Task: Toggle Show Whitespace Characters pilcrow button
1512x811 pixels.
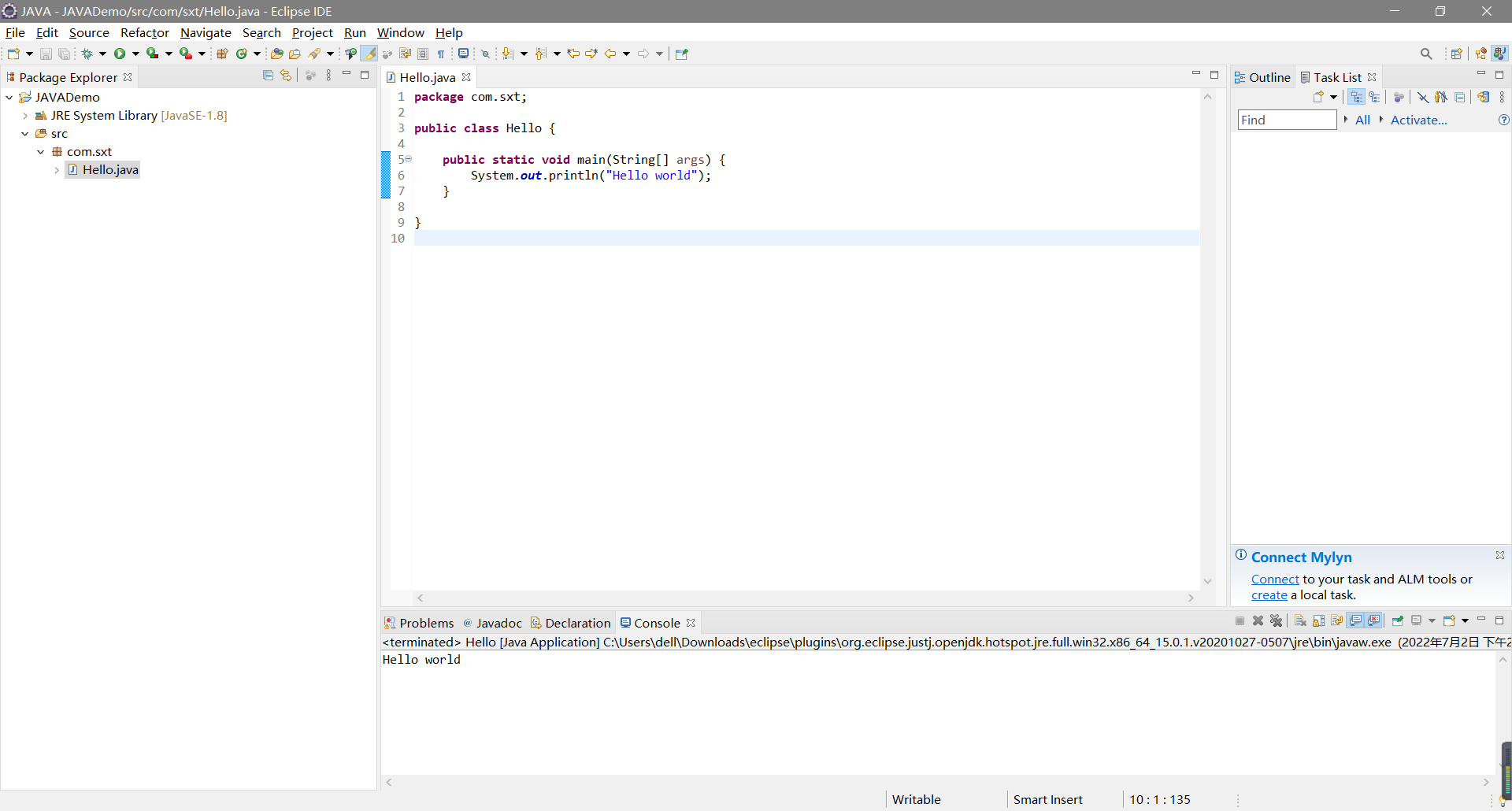Action: 441,54
